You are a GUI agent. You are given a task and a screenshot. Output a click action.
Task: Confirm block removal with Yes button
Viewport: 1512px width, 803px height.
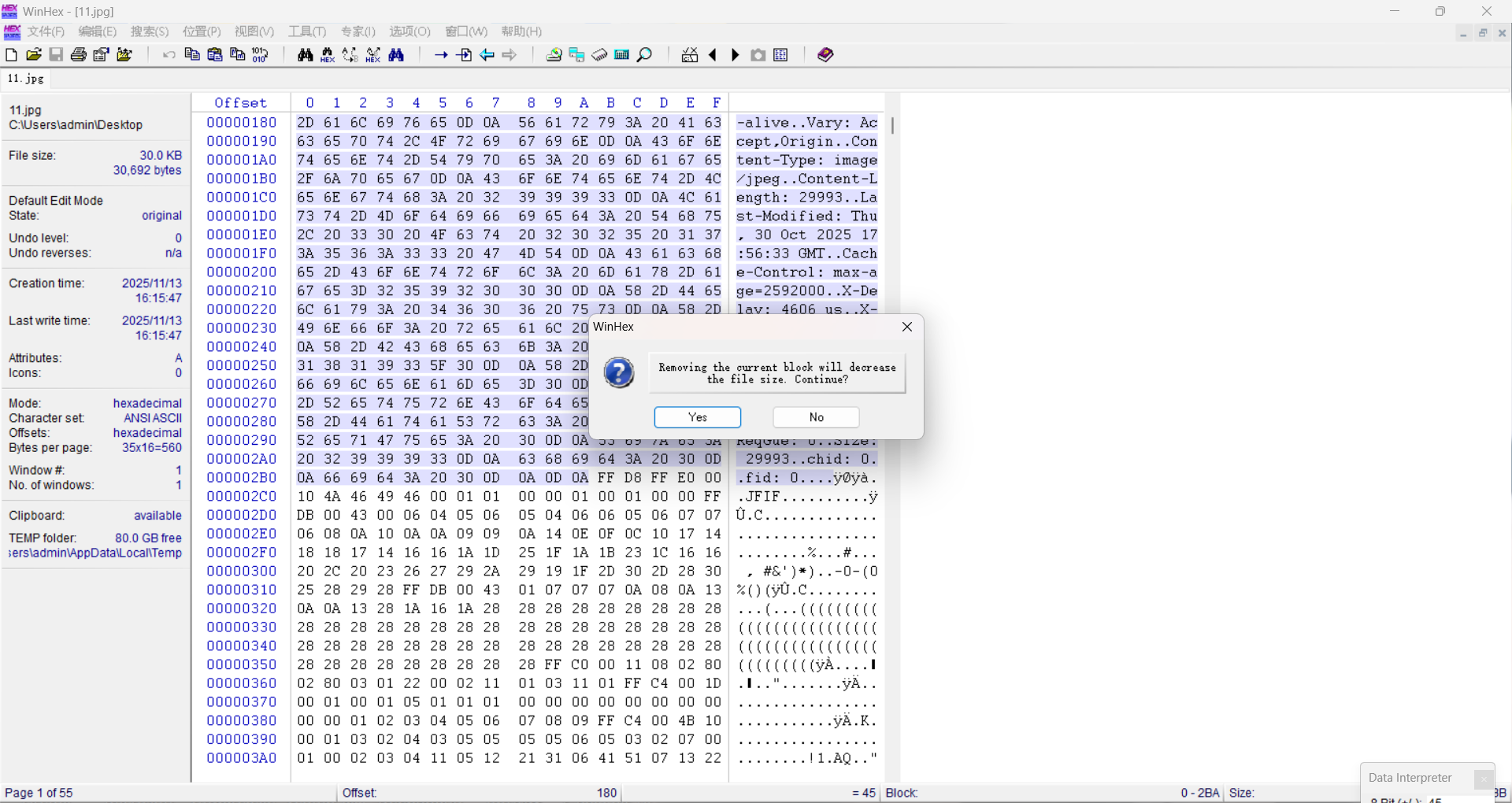[697, 417]
